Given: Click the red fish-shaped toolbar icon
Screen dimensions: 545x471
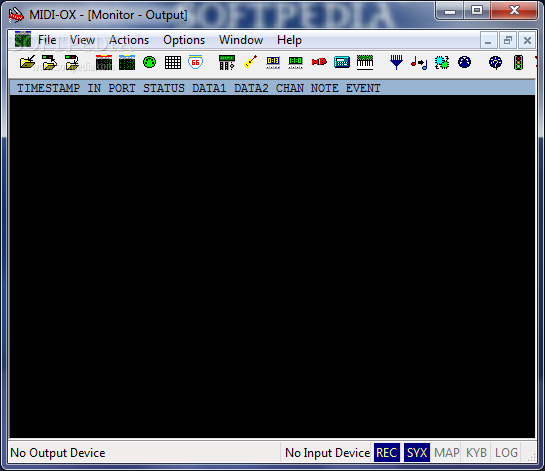Looking at the screenshot, I should 319,62.
